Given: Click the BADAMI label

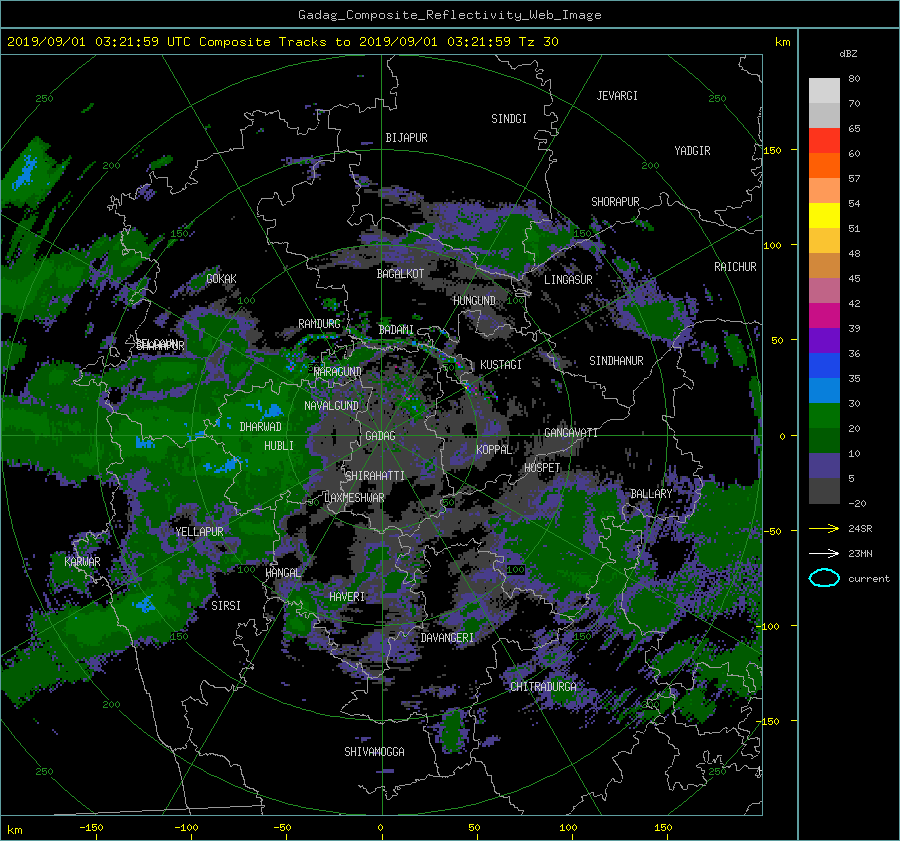Looking at the screenshot, I should pos(396,330).
